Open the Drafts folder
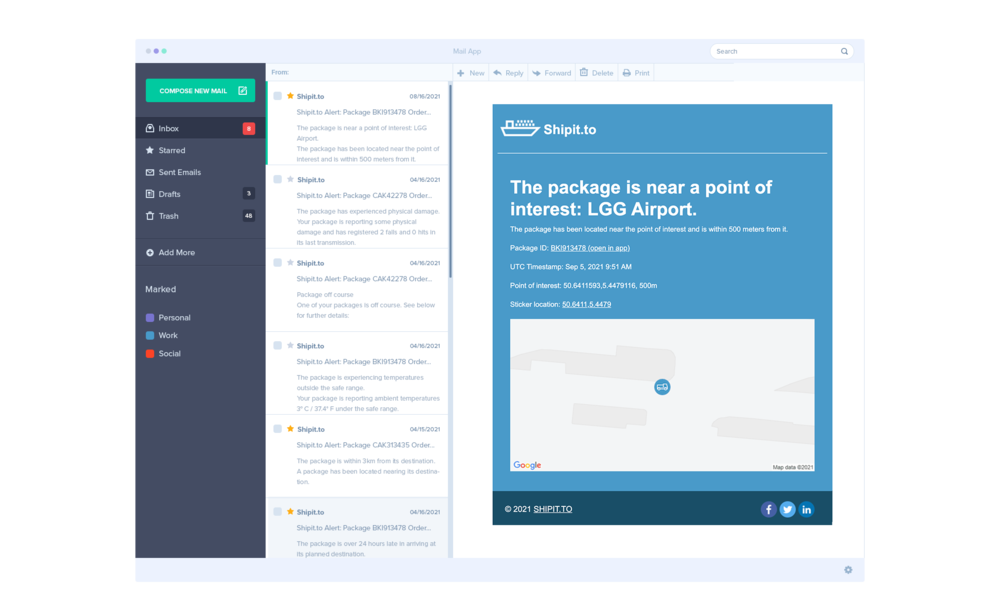The height and width of the screenshot is (597, 1000). coord(200,194)
